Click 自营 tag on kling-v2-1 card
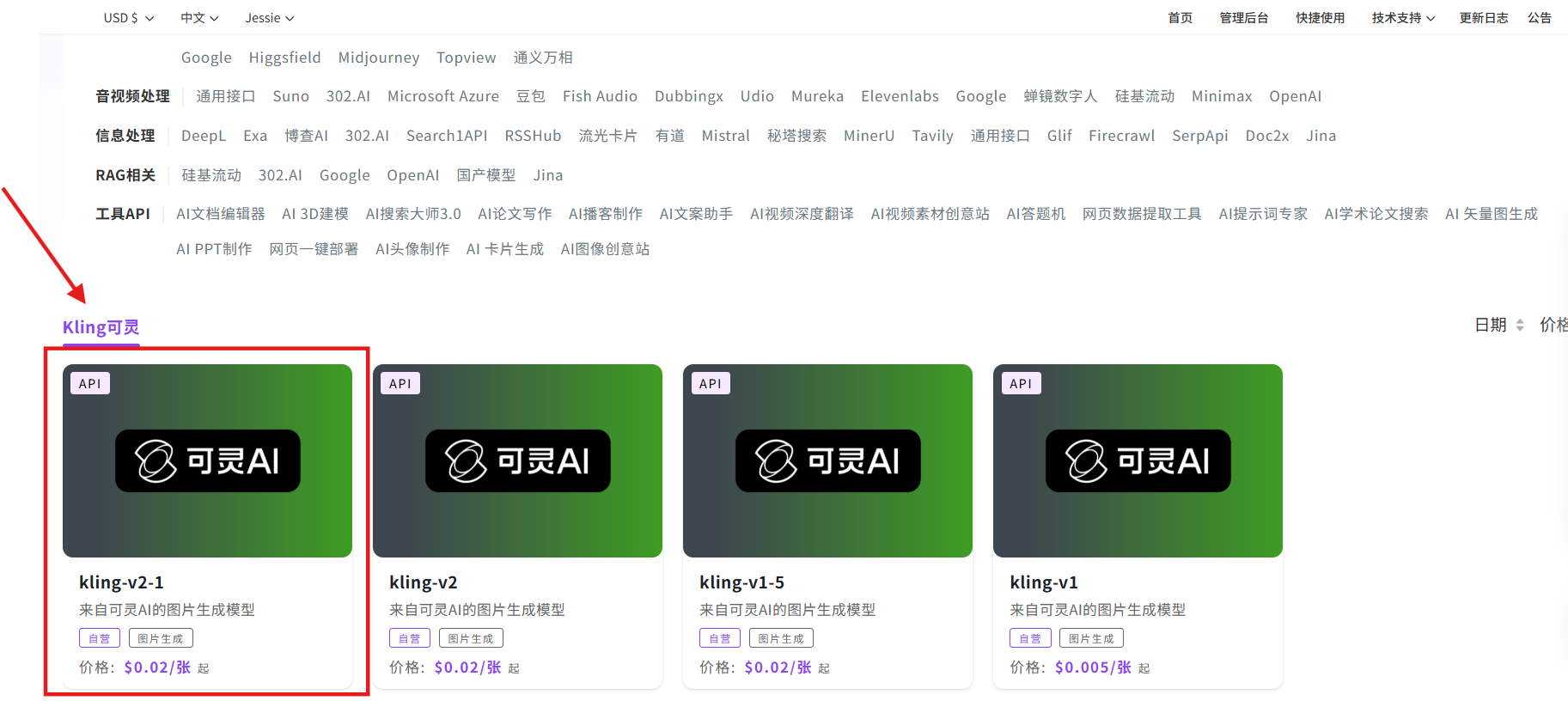The image size is (1568, 719). pyautogui.click(x=100, y=638)
